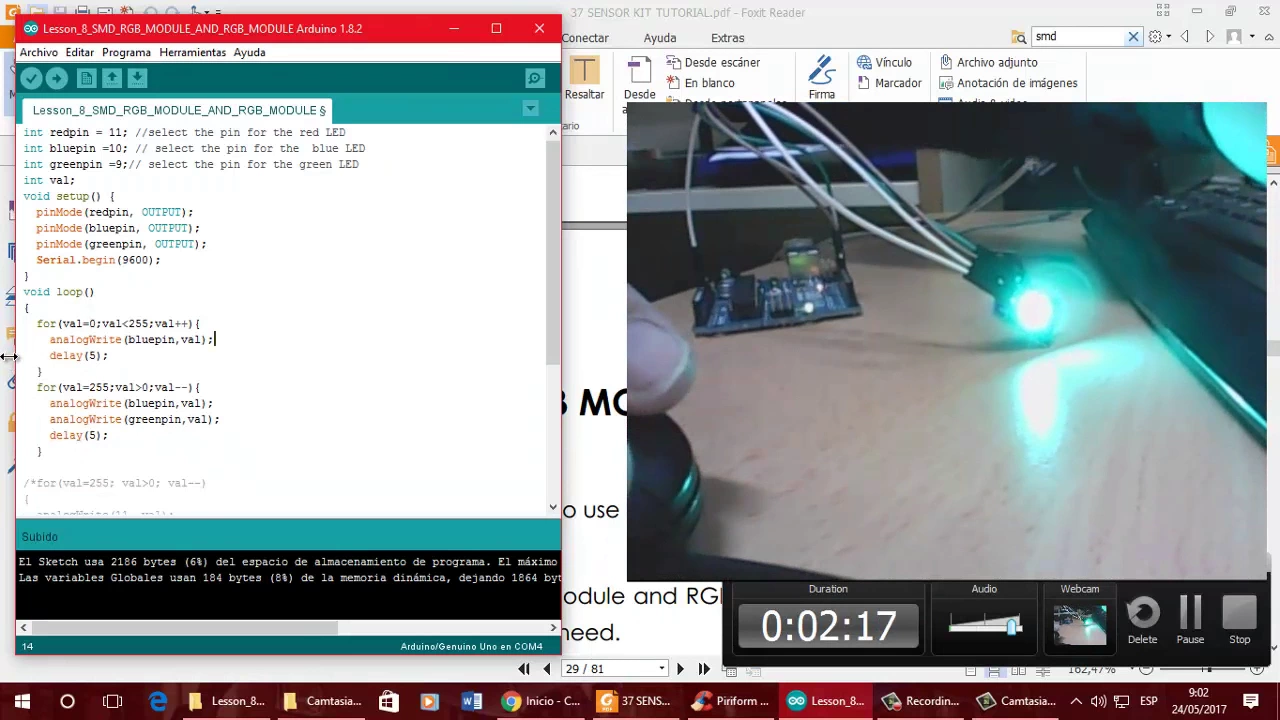Open the Herramientas menu in Arduino
This screenshot has width=1280, height=720.
(192, 52)
